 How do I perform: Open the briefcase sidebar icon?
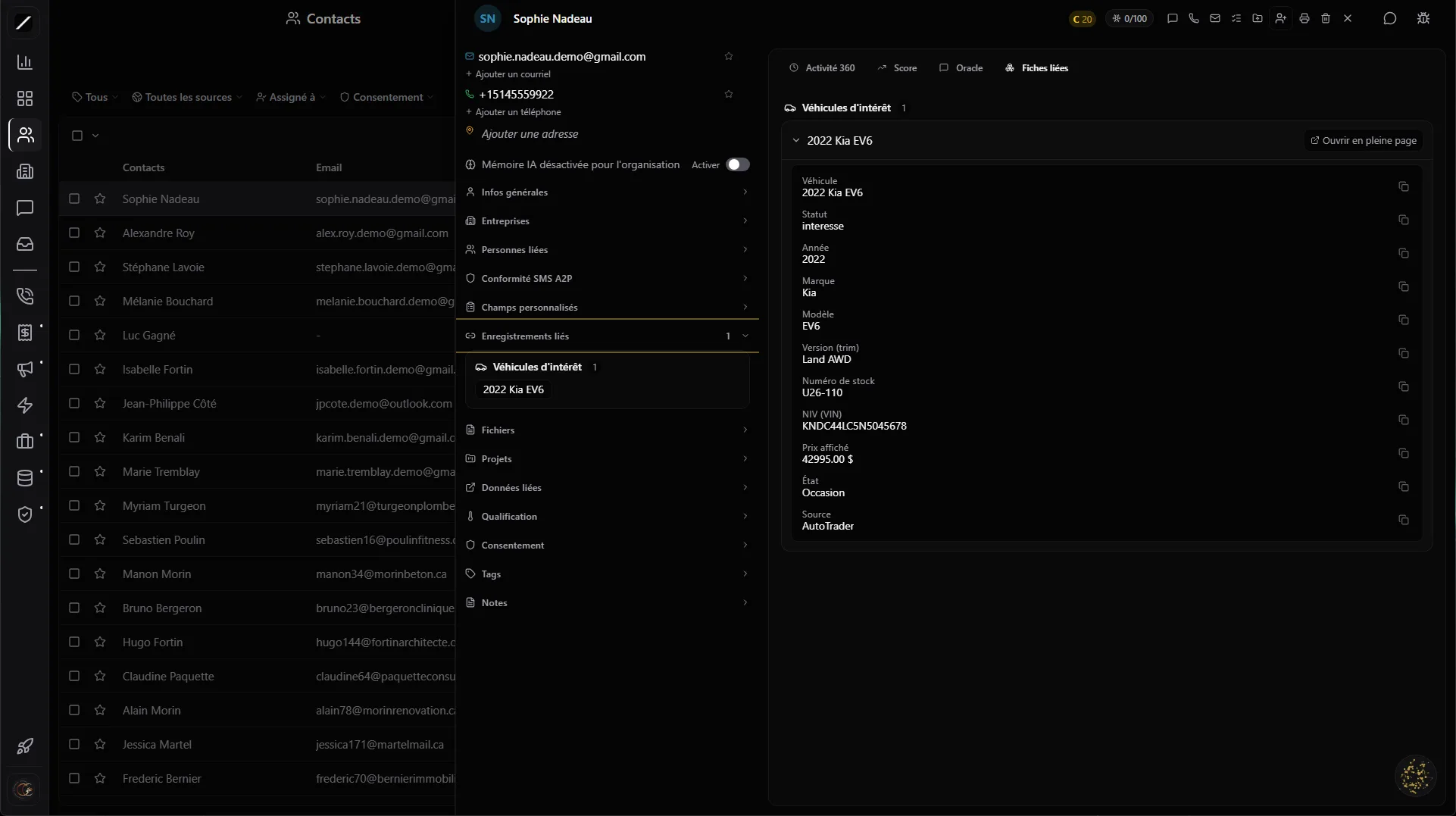[x=25, y=442]
